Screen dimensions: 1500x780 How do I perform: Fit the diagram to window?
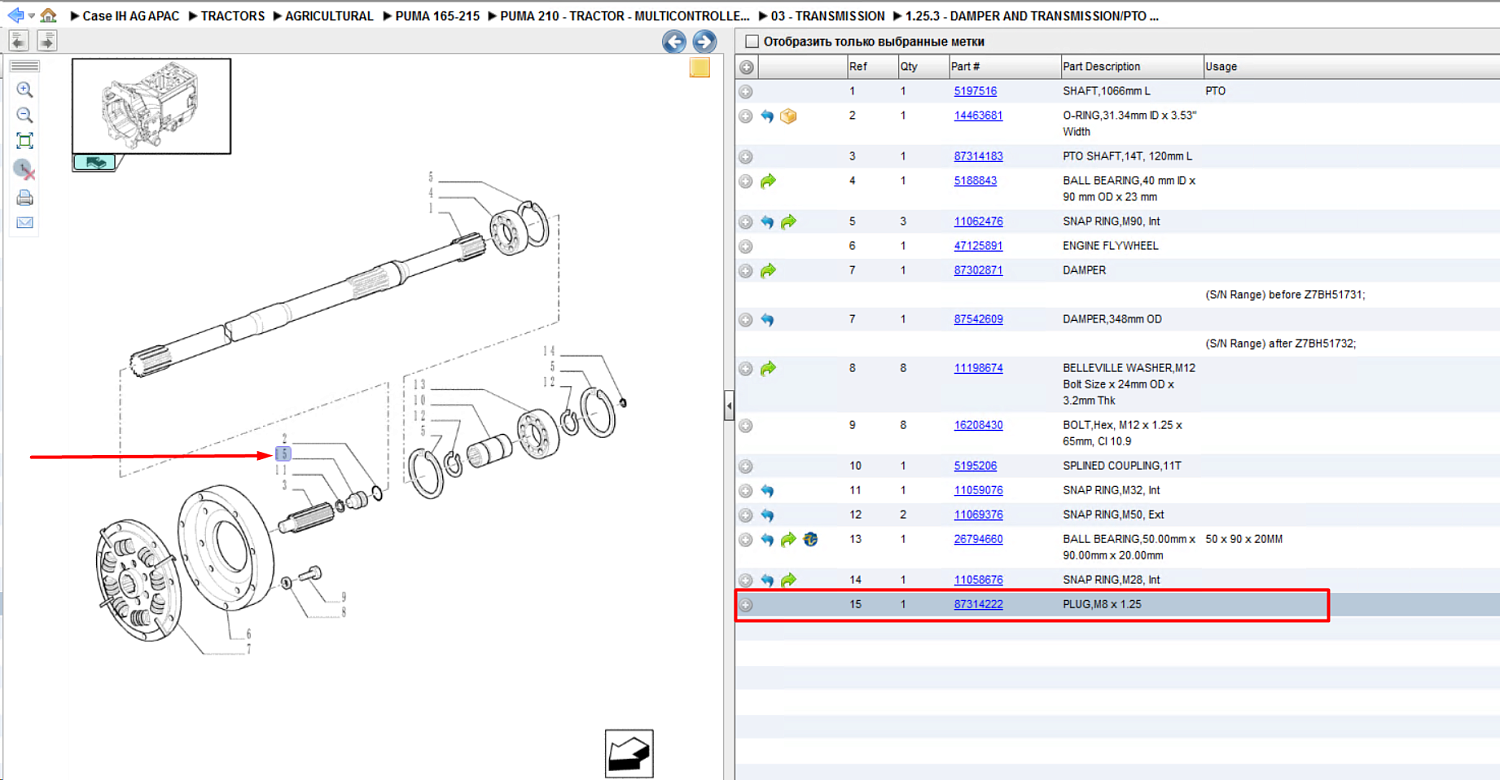[25, 141]
